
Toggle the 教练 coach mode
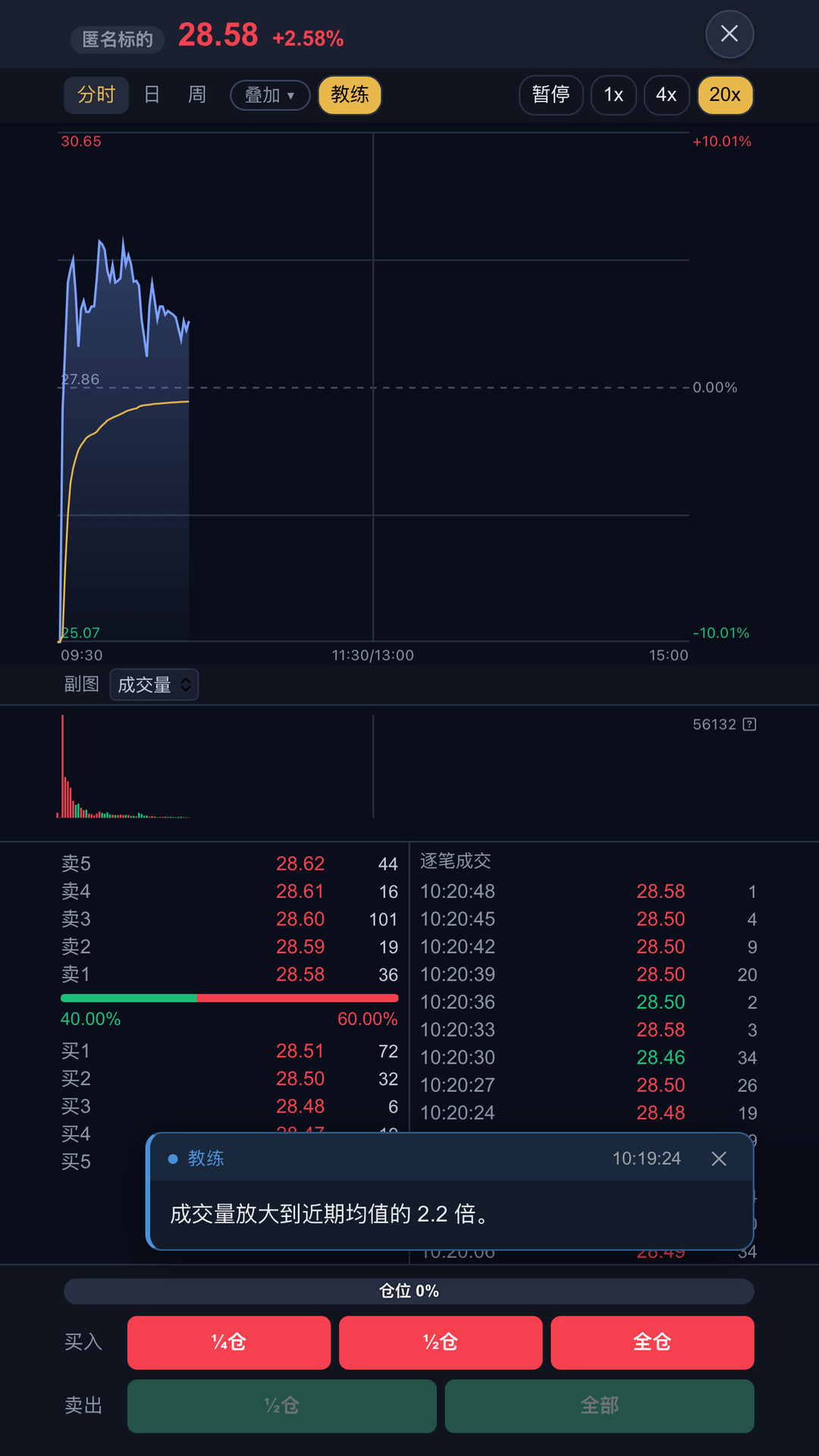(350, 95)
